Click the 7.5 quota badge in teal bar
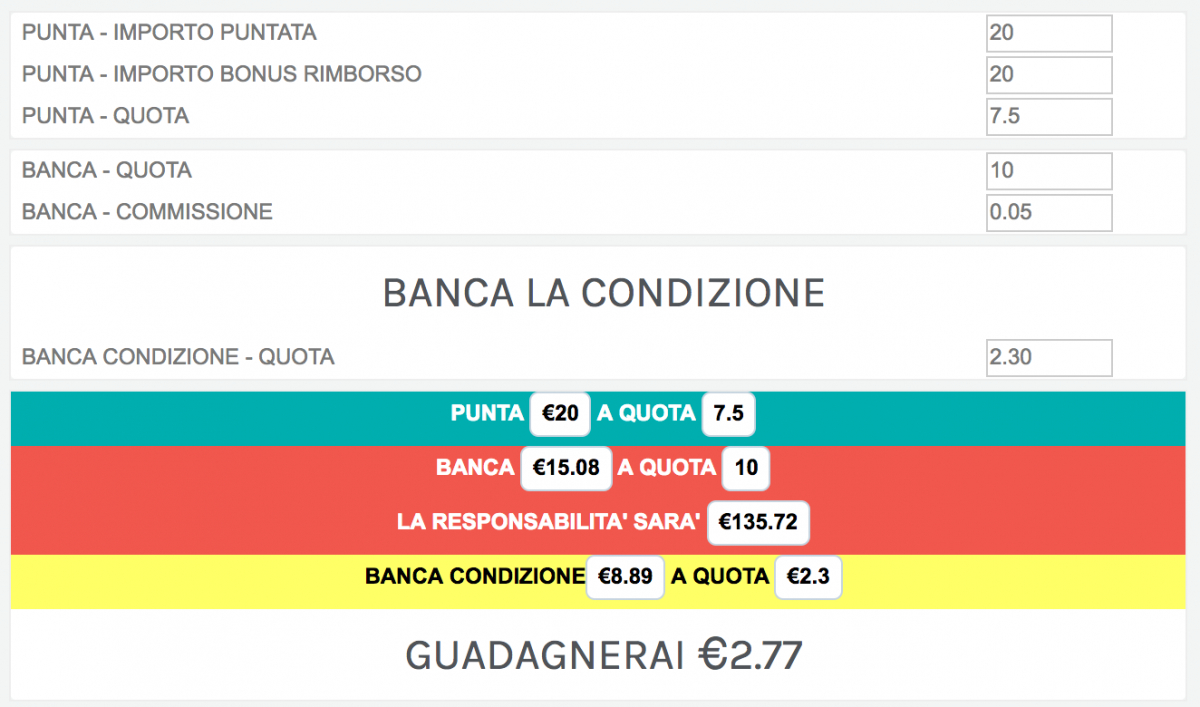 click(x=729, y=414)
